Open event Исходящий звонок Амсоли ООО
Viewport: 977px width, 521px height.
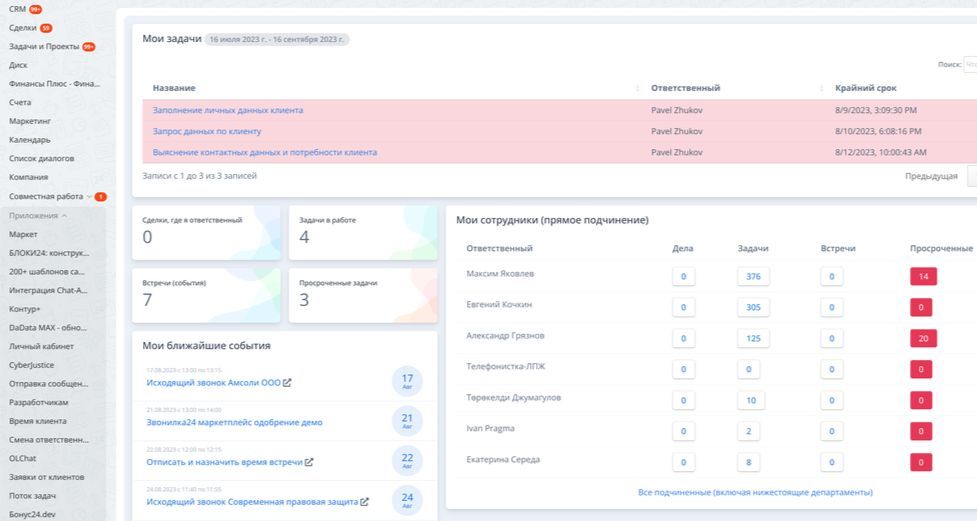(213, 383)
